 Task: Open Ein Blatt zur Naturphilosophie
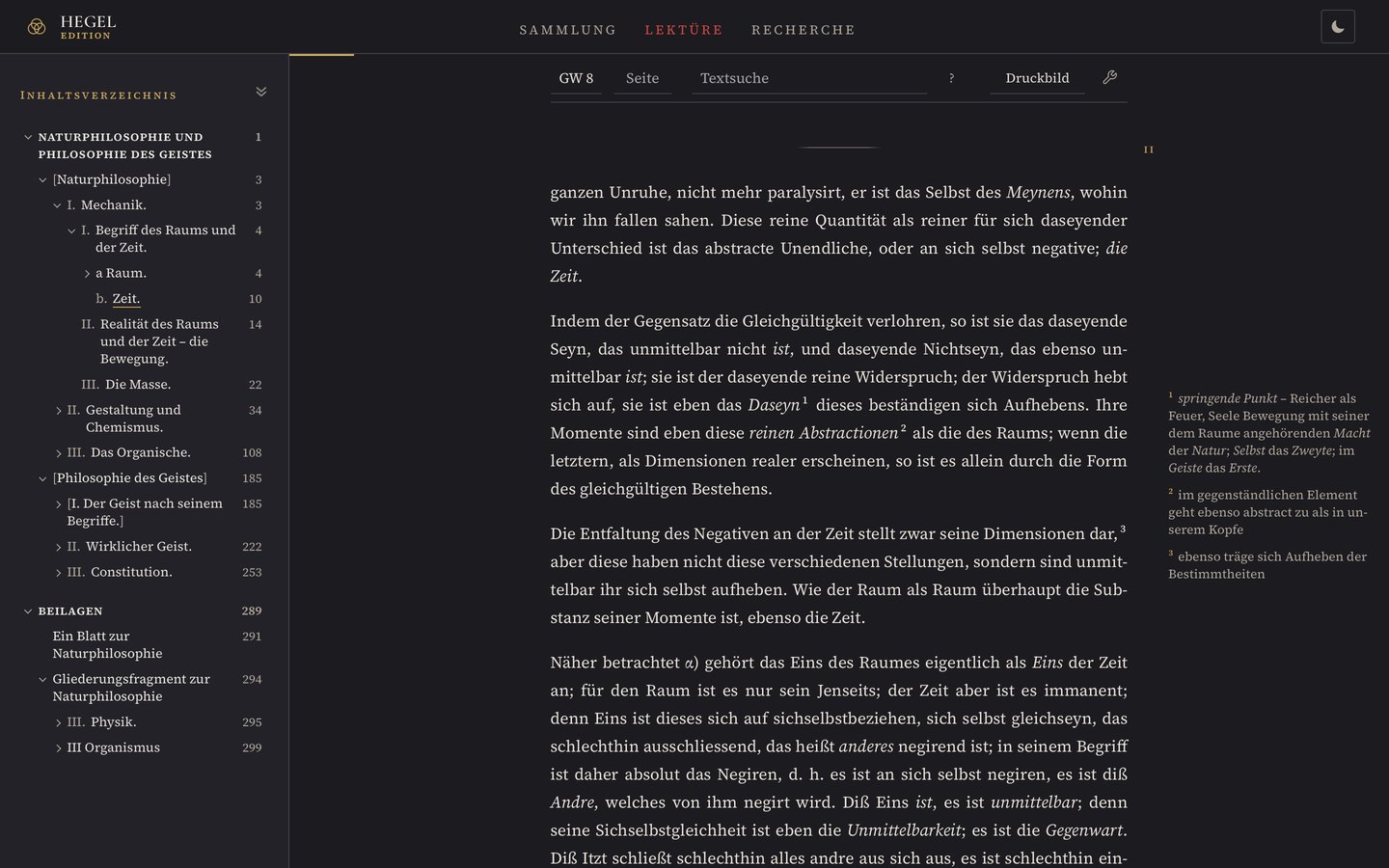tap(107, 644)
